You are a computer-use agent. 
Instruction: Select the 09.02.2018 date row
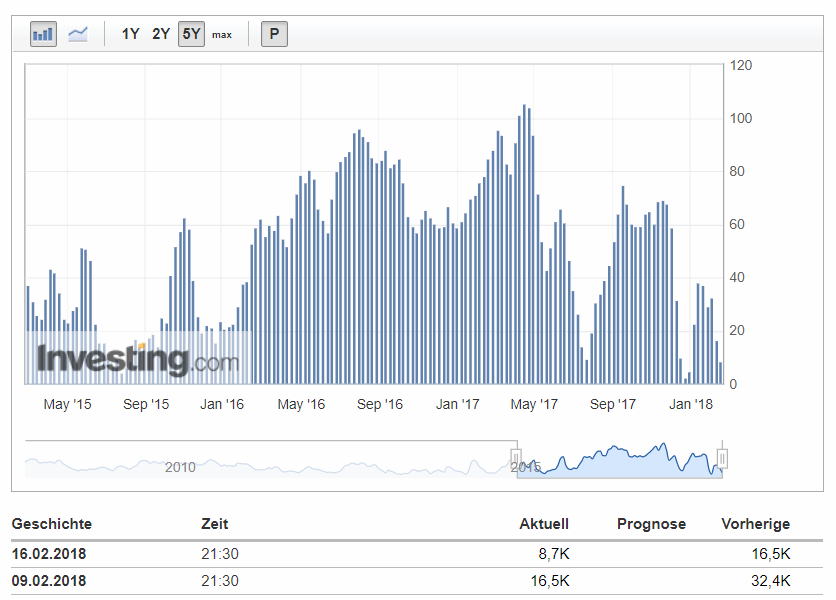pos(417,581)
